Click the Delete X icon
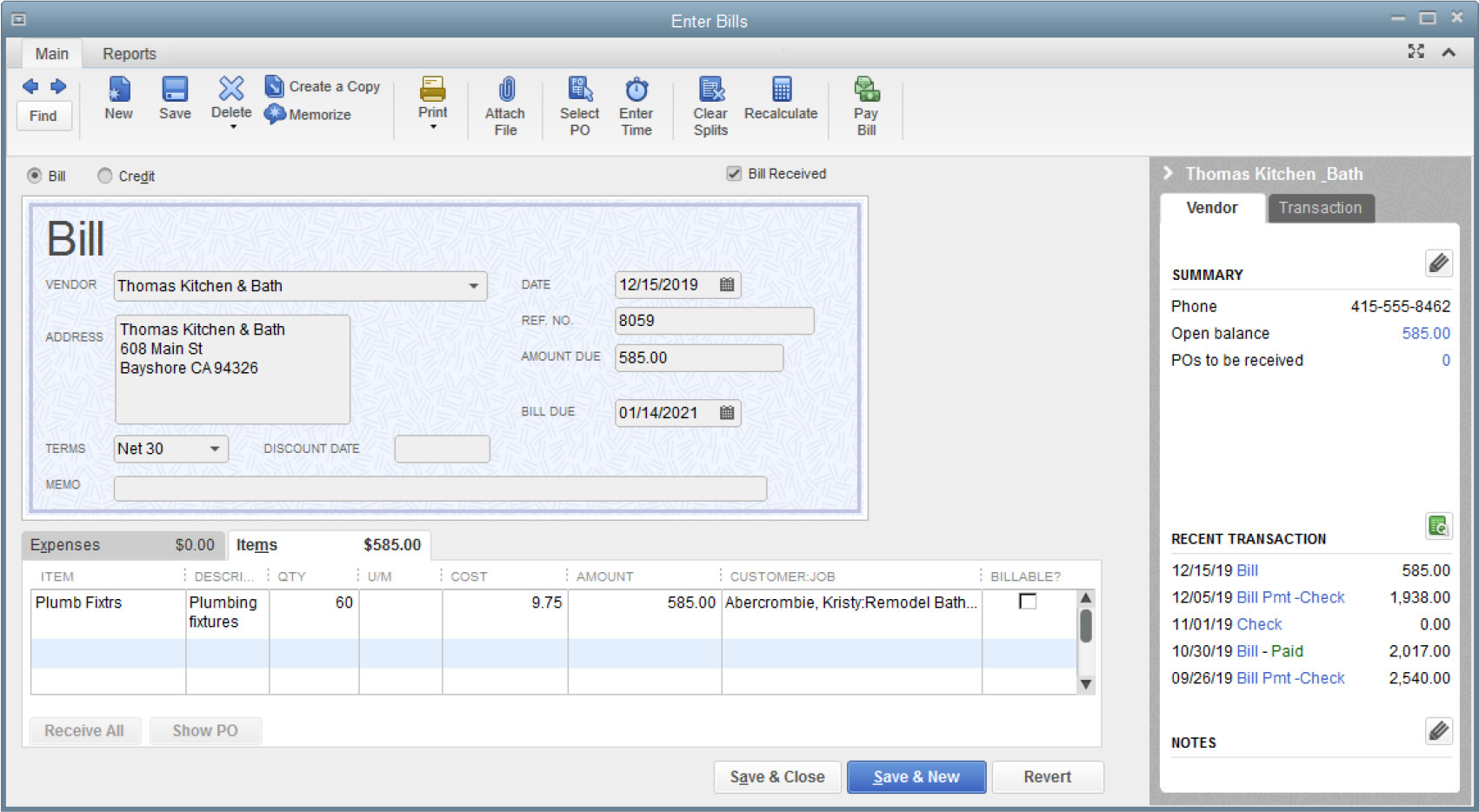Viewport: 1479px width, 812px height. (231, 88)
